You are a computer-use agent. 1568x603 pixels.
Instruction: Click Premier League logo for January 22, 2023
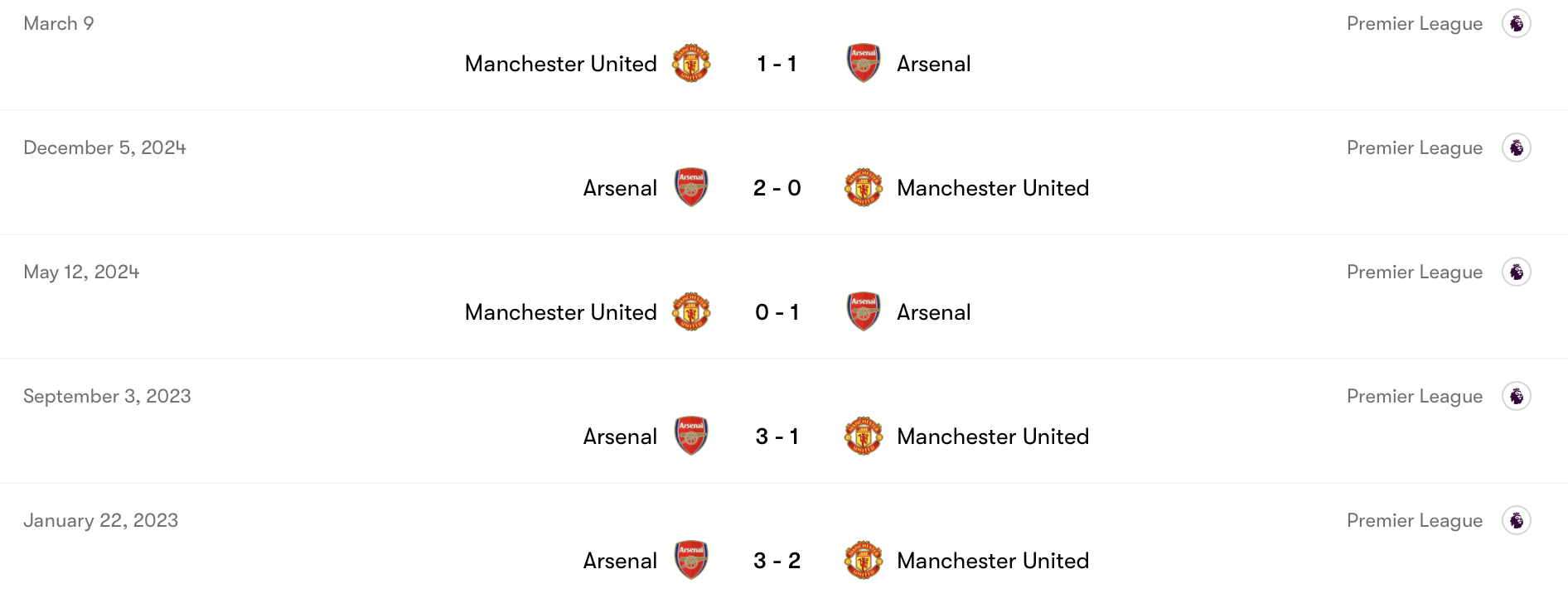[1517, 520]
